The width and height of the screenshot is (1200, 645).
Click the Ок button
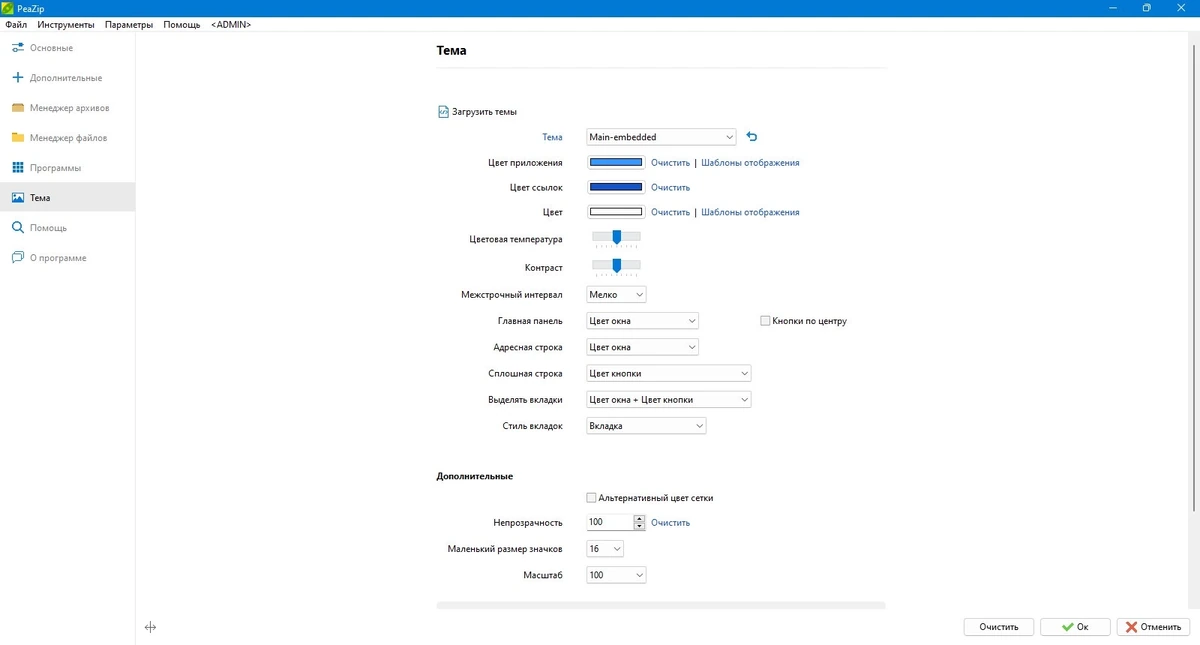coord(1075,627)
